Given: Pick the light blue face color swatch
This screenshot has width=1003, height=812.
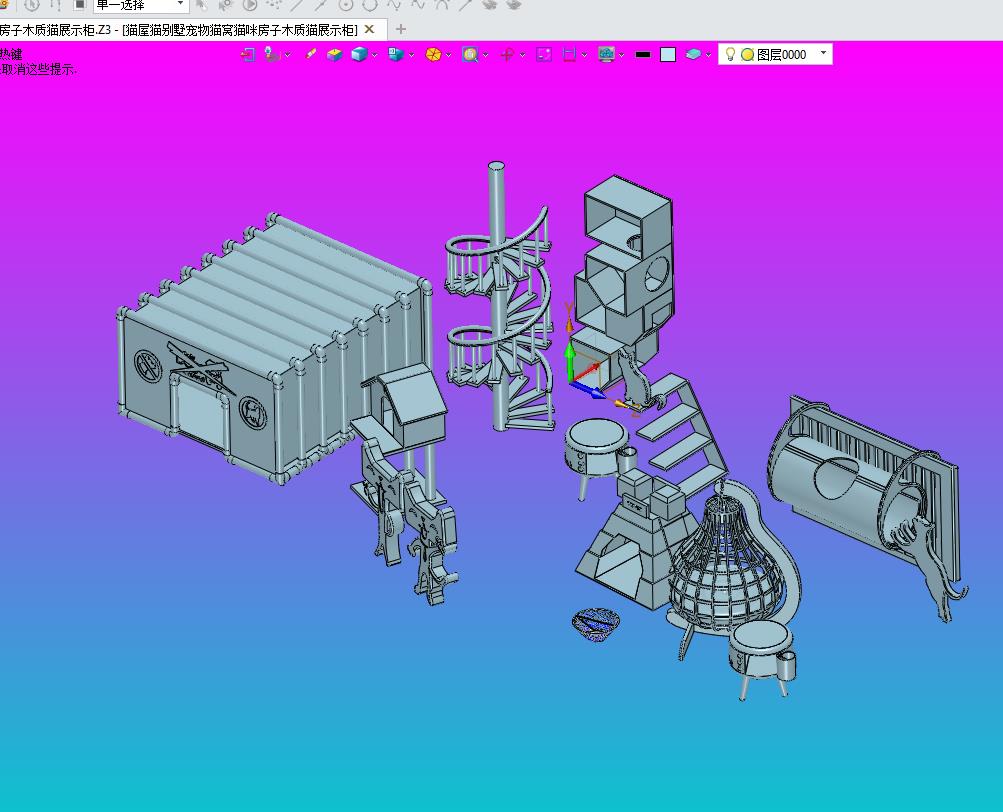Looking at the screenshot, I should tap(668, 54).
